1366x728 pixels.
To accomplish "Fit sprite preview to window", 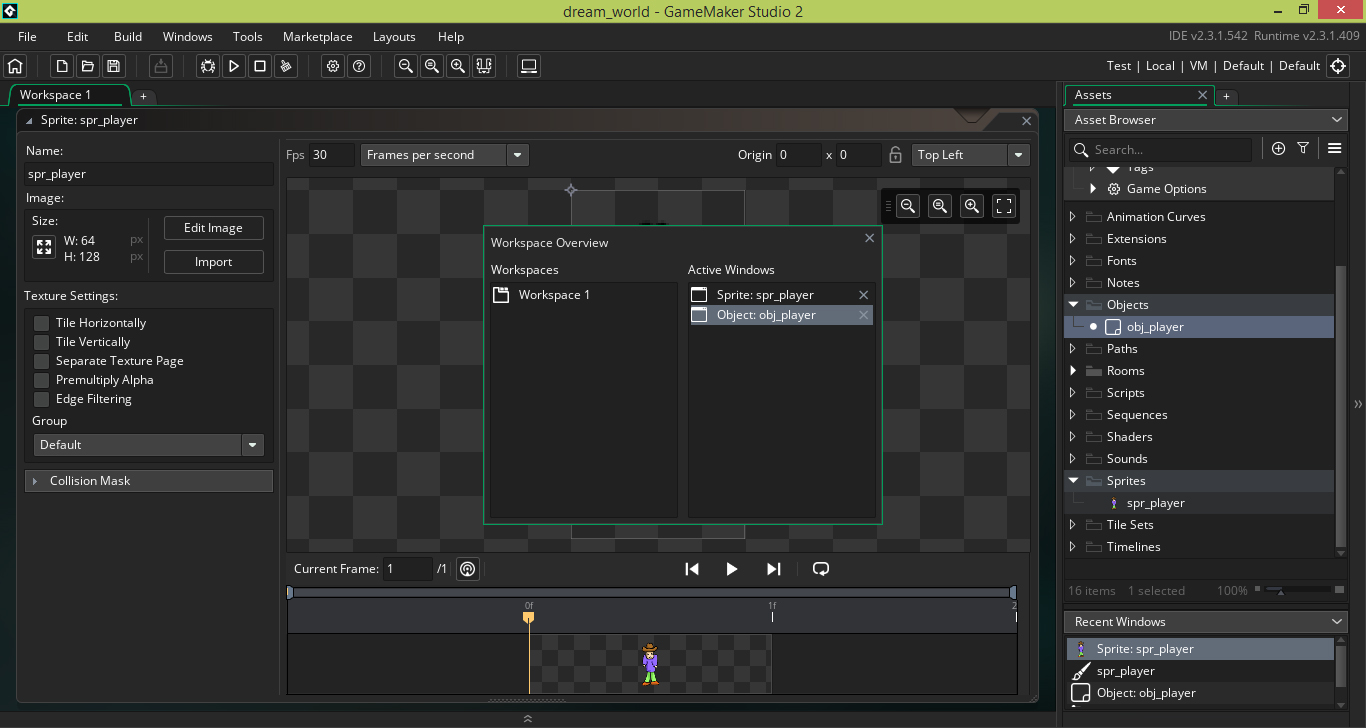I will click(x=1004, y=206).
